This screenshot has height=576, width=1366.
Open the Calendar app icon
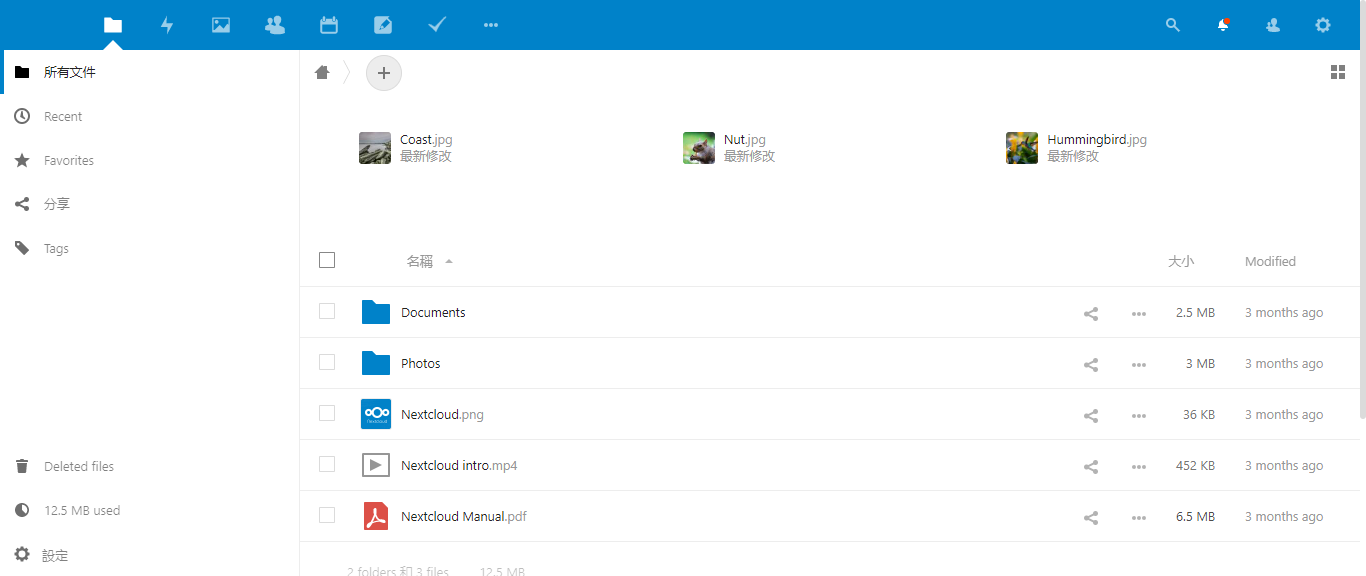(x=329, y=25)
